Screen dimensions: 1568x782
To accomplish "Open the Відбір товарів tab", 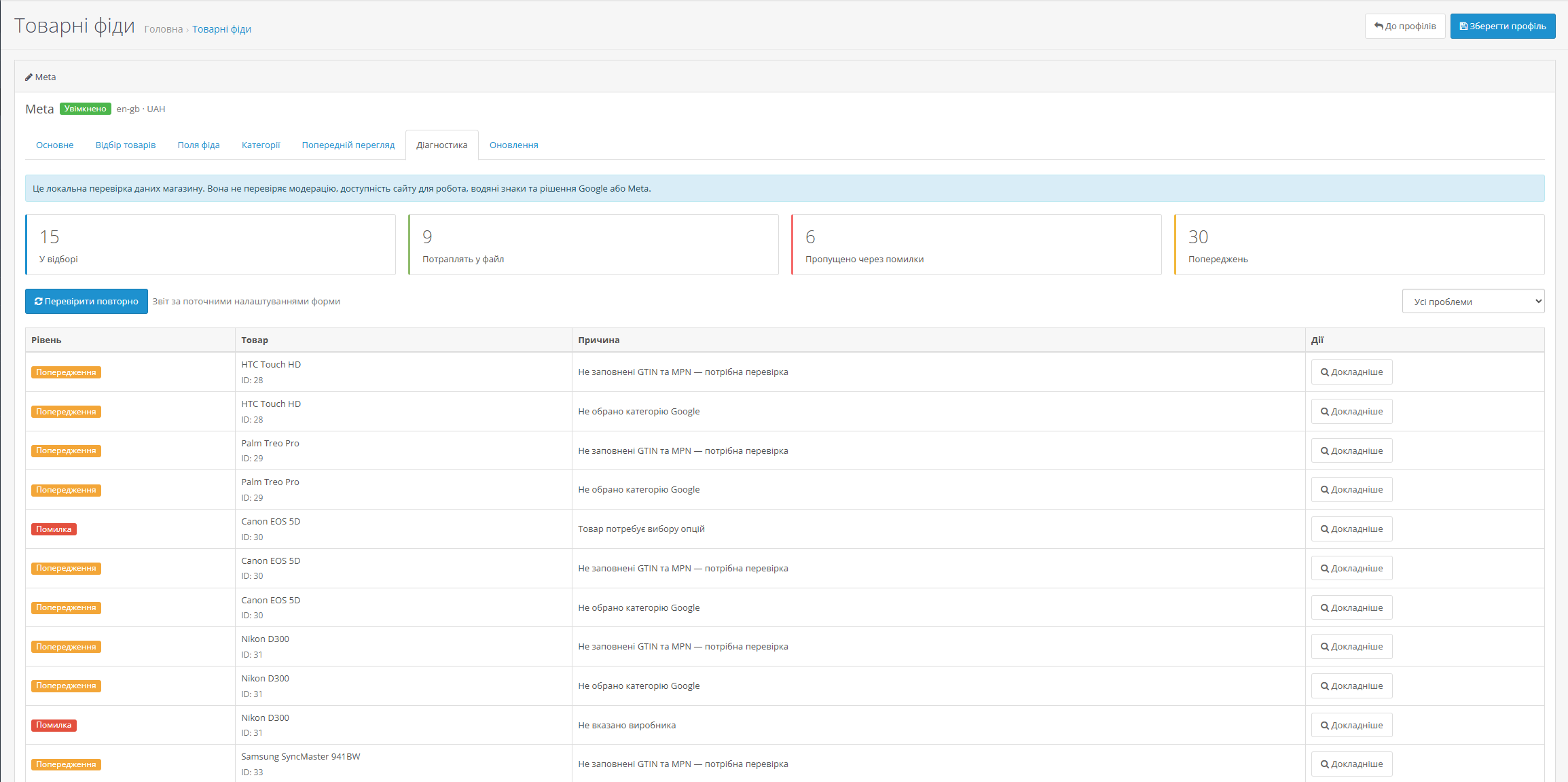I will [x=126, y=145].
